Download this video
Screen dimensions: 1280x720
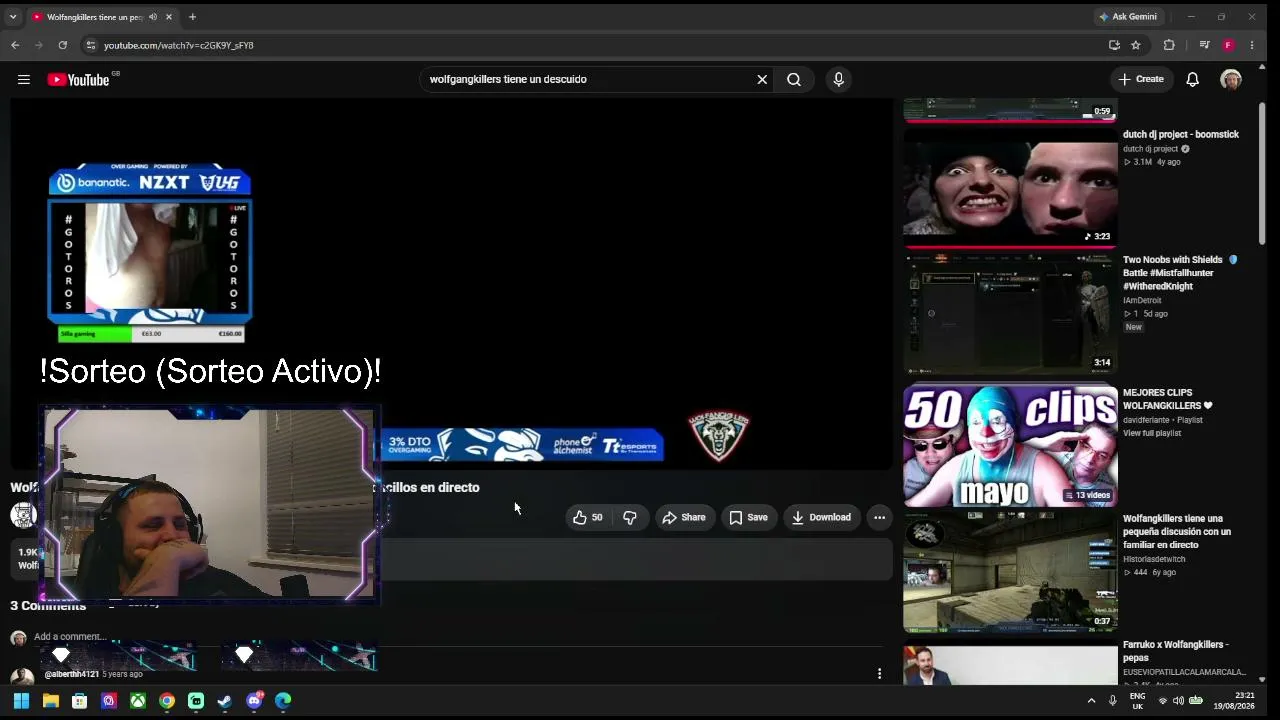821,517
